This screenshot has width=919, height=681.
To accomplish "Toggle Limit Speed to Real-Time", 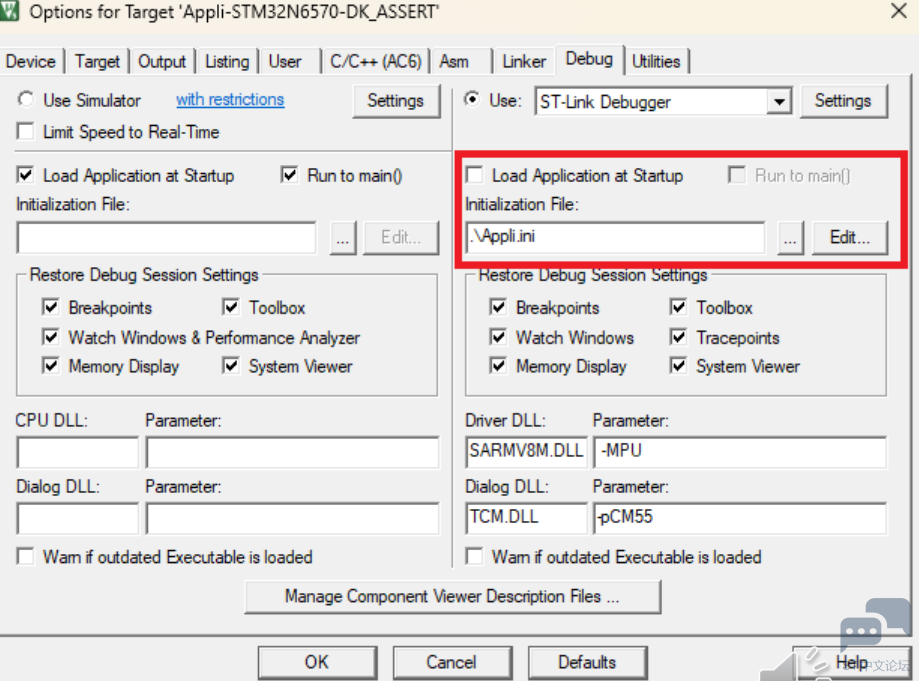I will (26, 132).
